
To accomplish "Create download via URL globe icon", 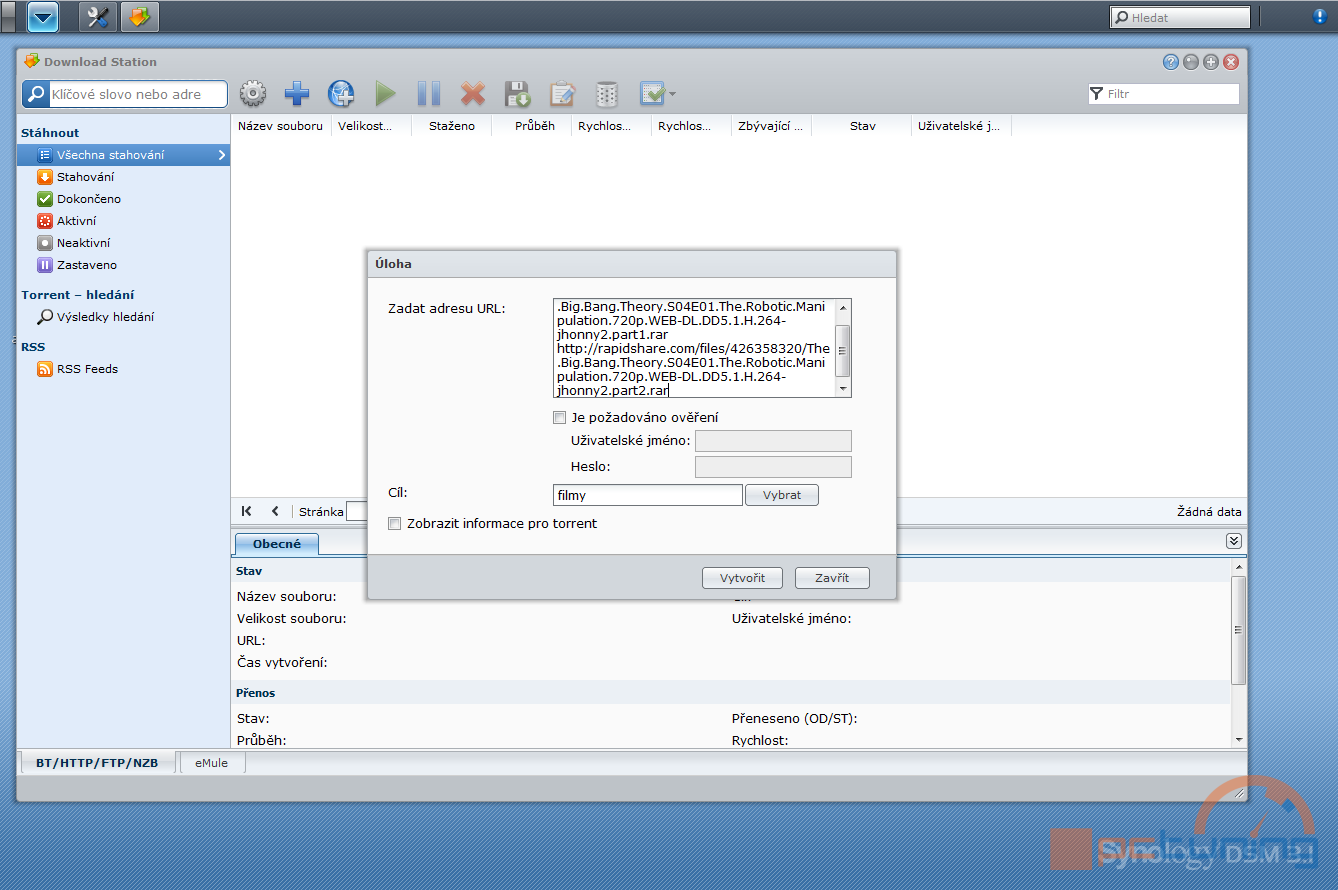I will (341, 94).
